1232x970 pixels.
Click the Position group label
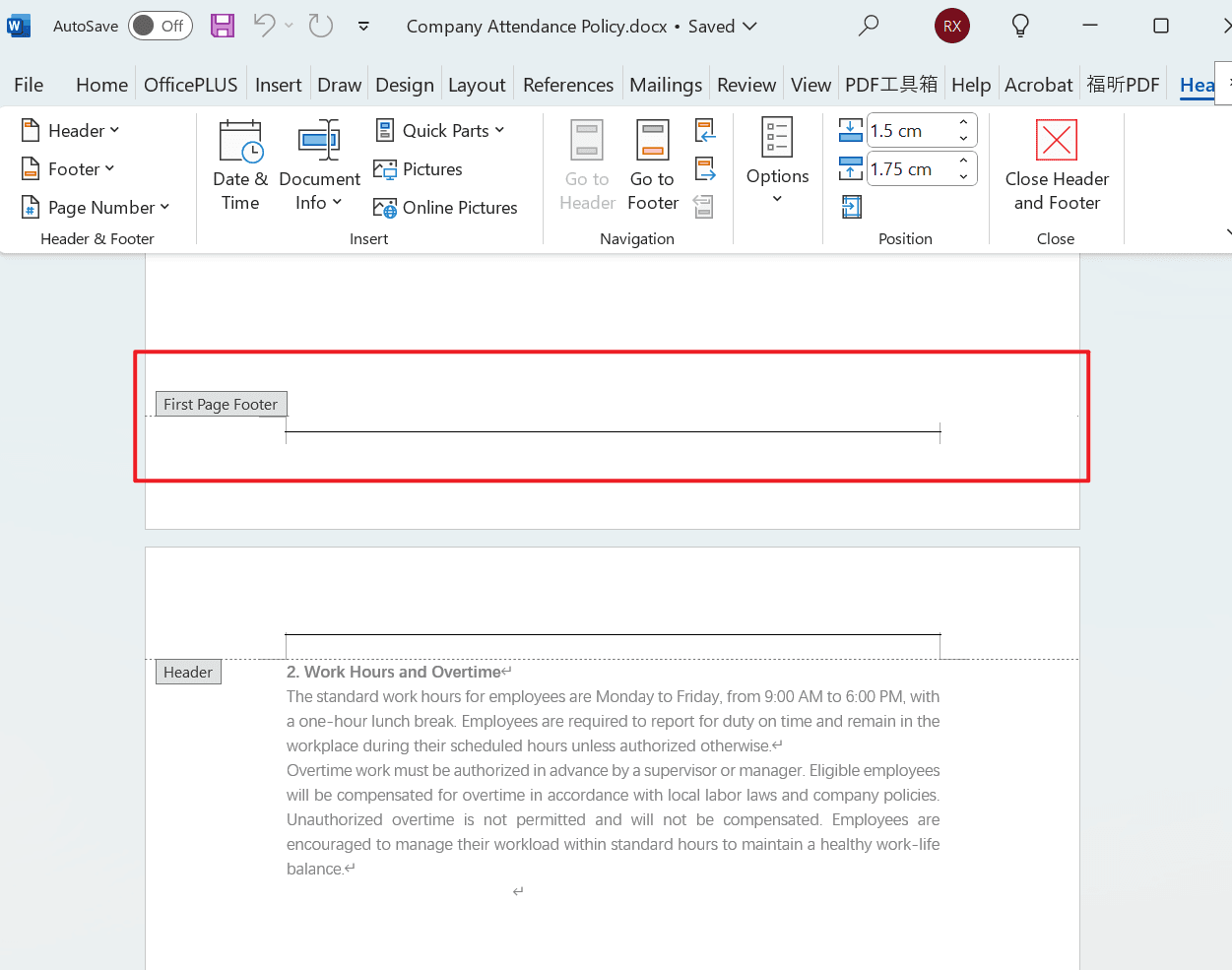click(905, 238)
